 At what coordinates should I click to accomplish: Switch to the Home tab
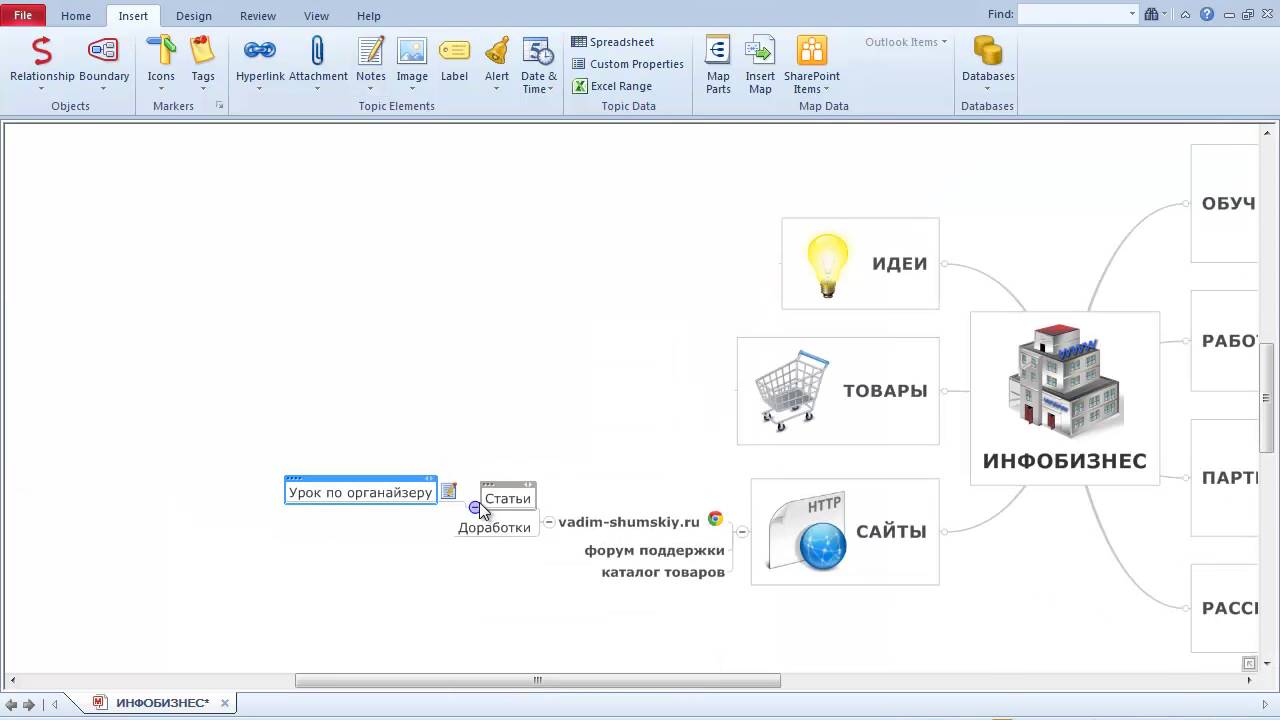[x=75, y=16]
